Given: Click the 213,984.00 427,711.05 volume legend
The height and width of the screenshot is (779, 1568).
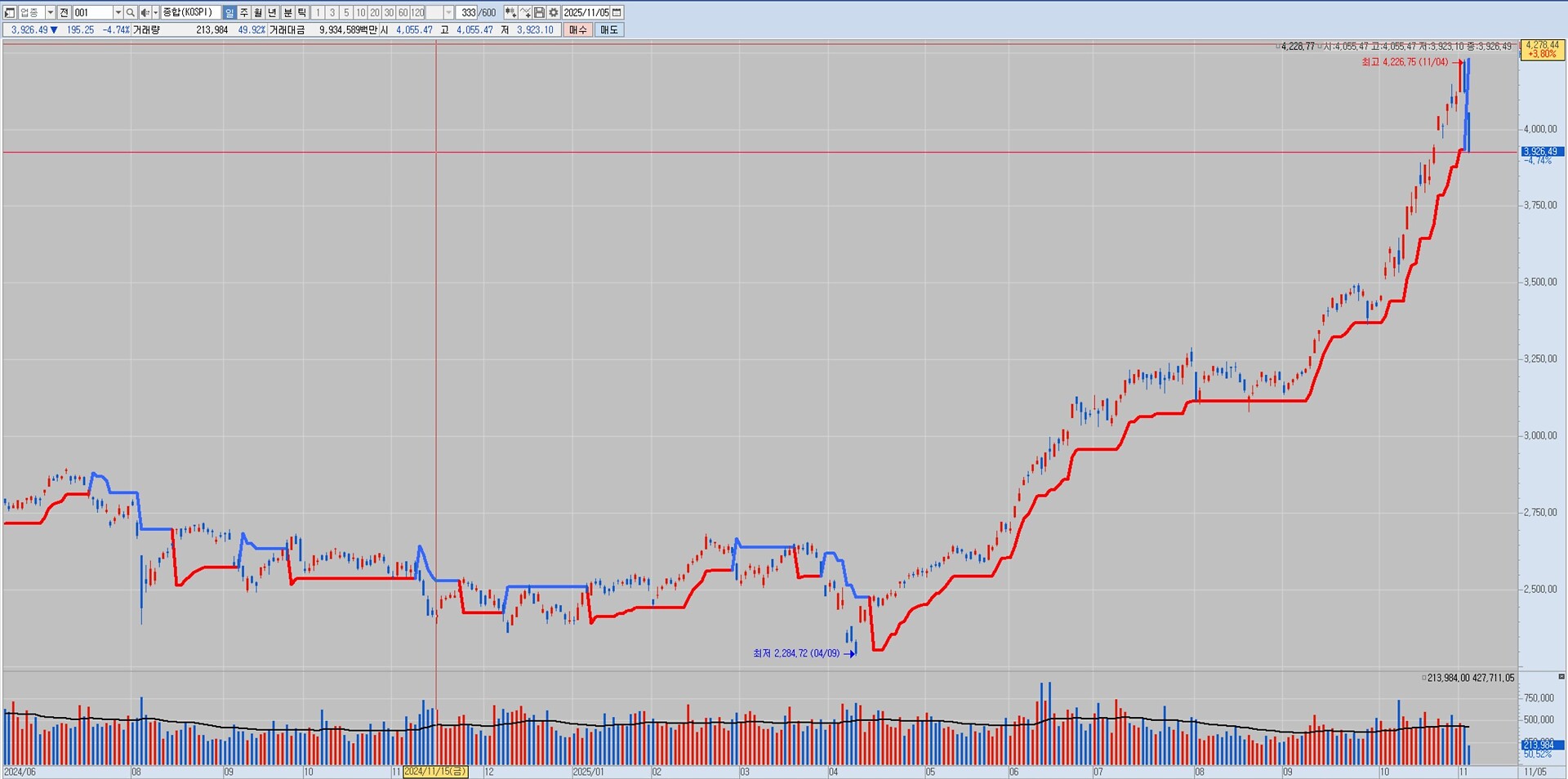Looking at the screenshot, I should pyautogui.click(x=1470, y=678).
